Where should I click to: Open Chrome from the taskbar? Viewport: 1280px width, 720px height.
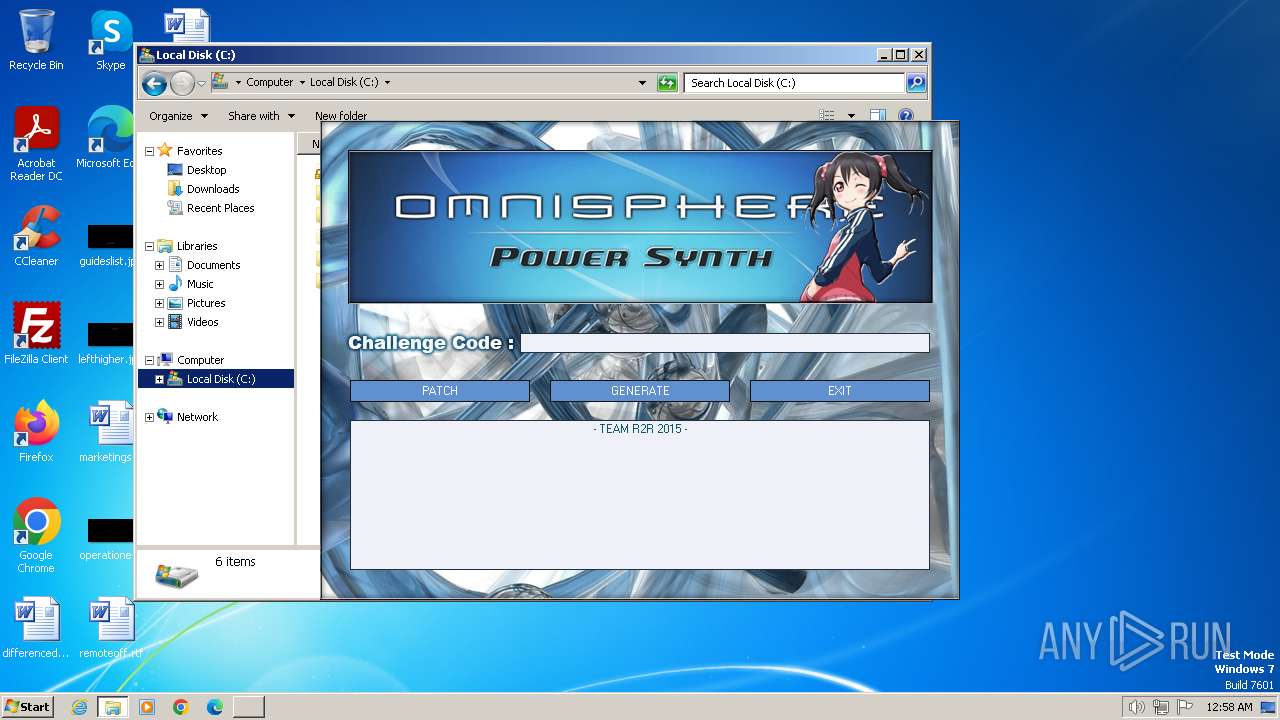click(181, 707)
